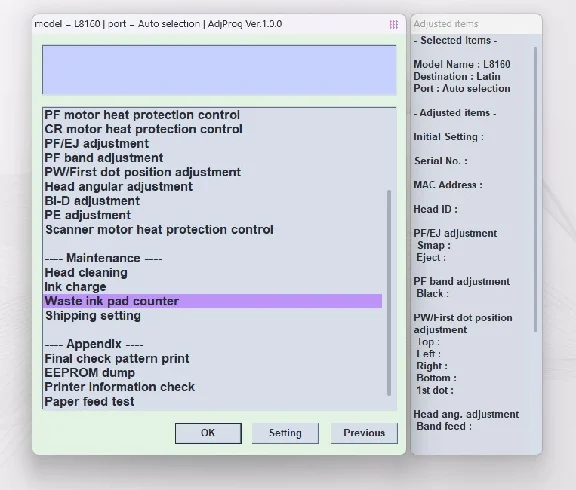Click Destination : Latin in side panel
Screen dimensions: 576x490
point(457,76)
